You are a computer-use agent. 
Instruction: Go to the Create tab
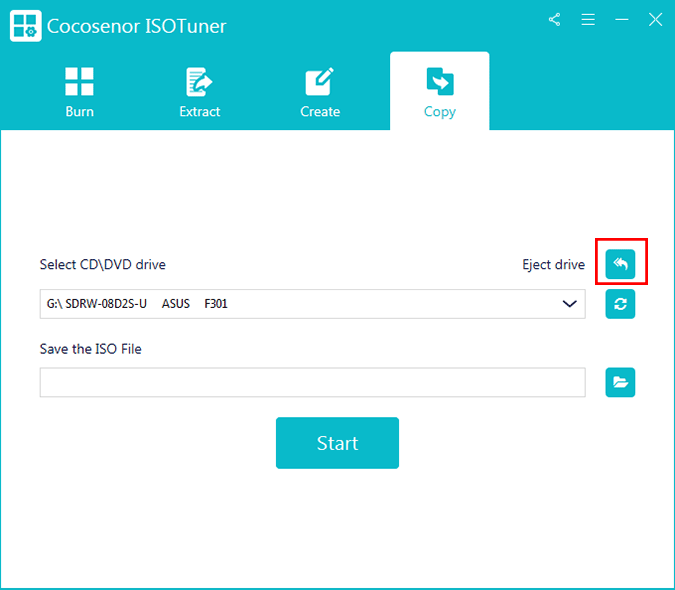[x=320, y=92]
